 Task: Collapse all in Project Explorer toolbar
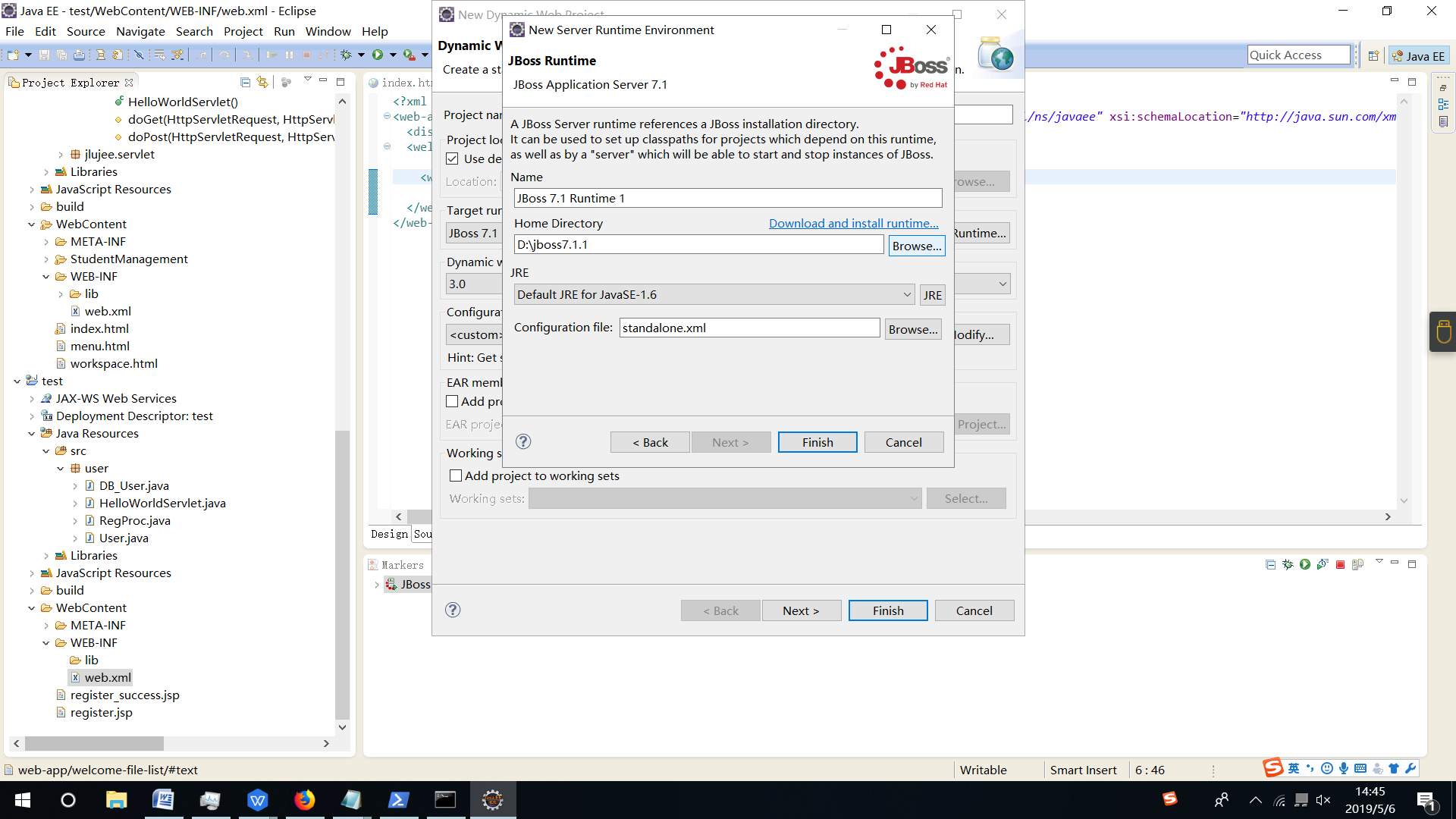245,82
